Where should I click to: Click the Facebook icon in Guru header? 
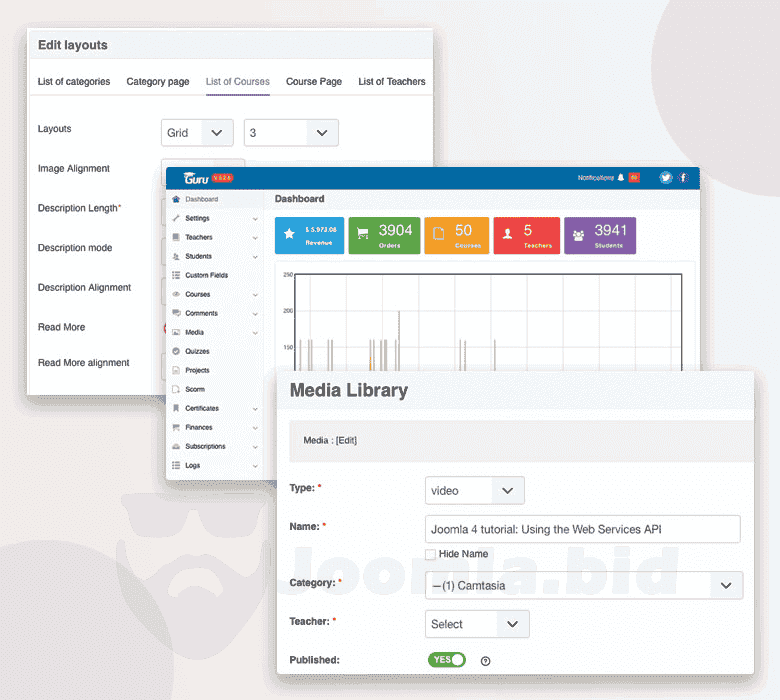[684, 178]
